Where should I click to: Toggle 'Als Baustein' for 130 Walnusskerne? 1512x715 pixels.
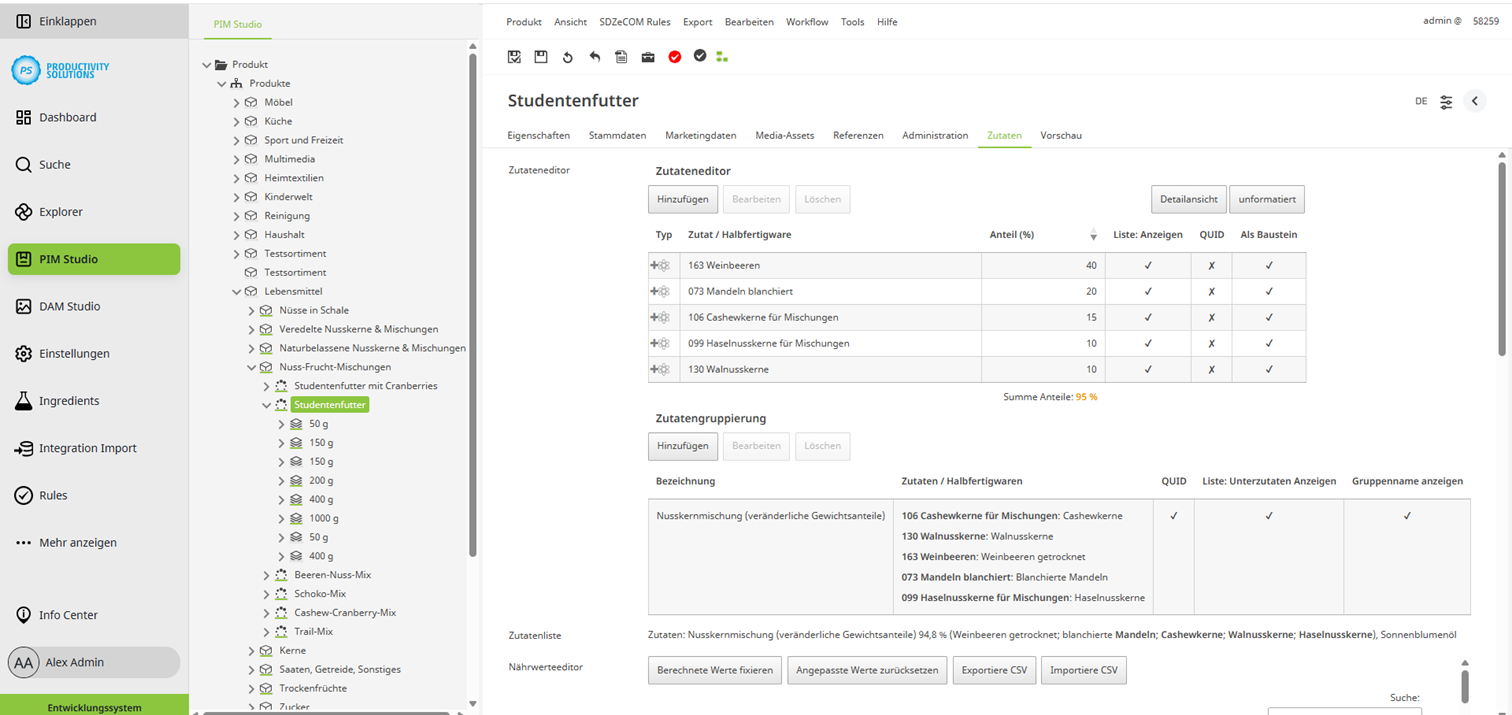[1270, 369]
